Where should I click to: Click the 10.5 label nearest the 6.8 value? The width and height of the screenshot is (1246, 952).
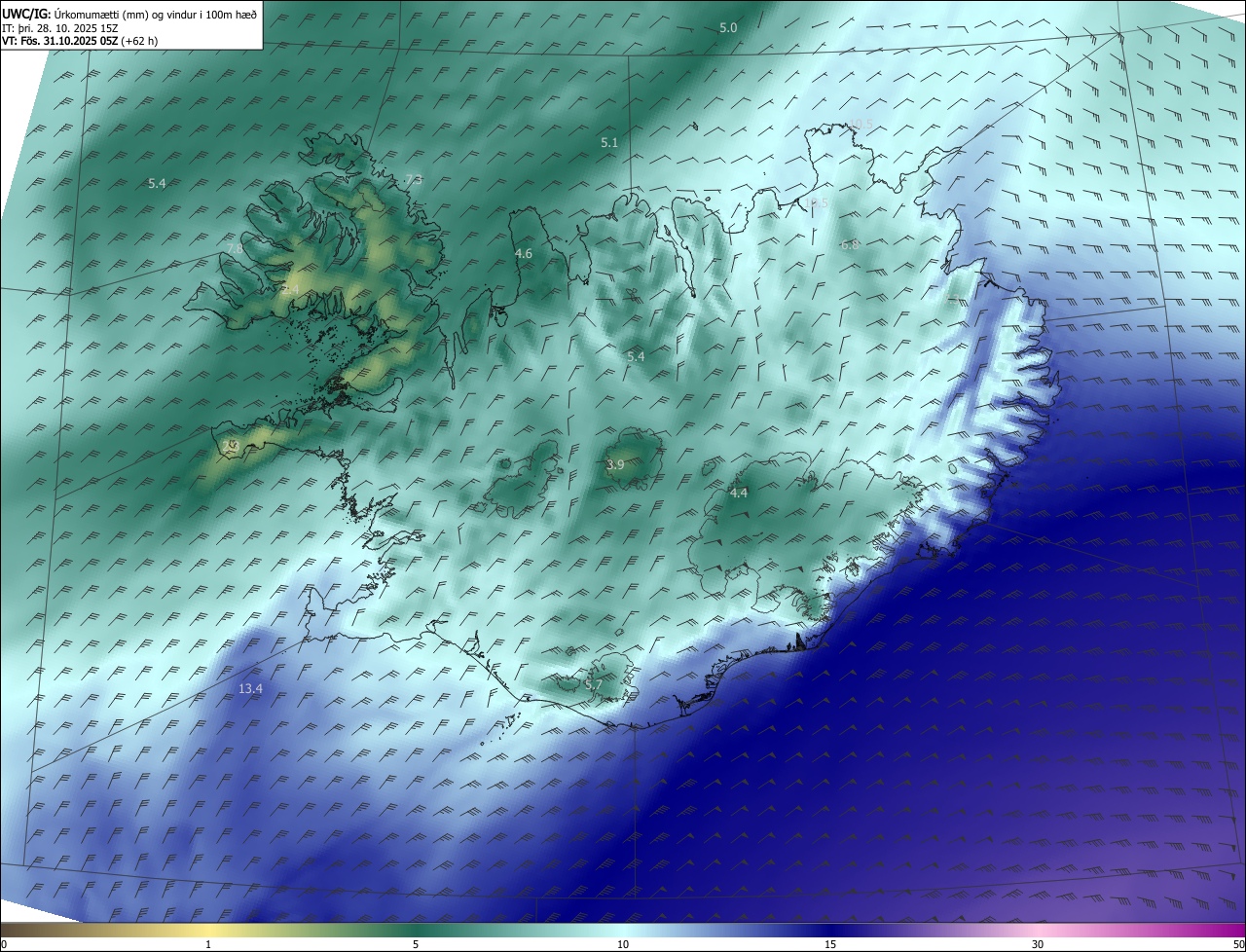[816, 203]
